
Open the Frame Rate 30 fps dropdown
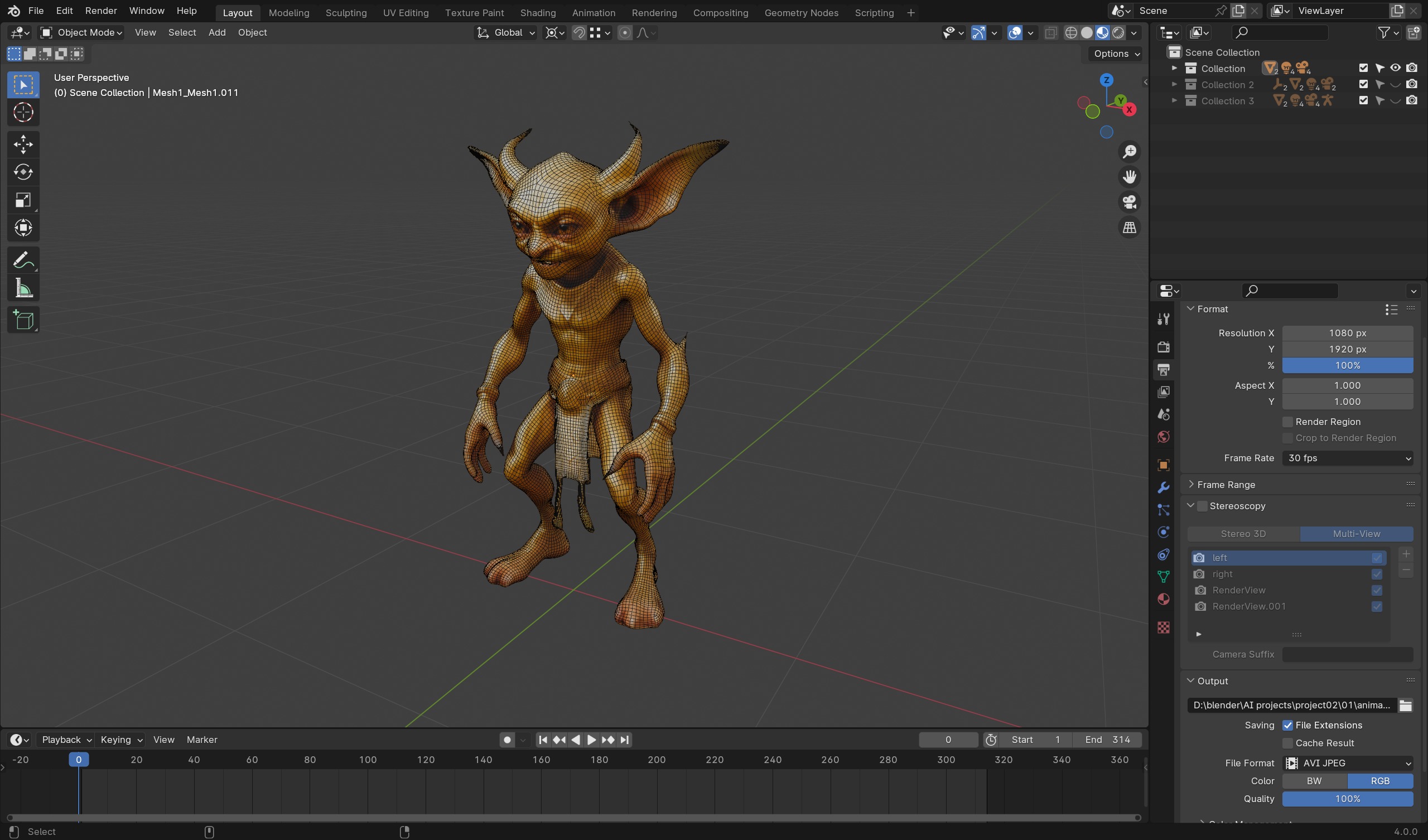pyautogui.click(x=1348, y=458)
